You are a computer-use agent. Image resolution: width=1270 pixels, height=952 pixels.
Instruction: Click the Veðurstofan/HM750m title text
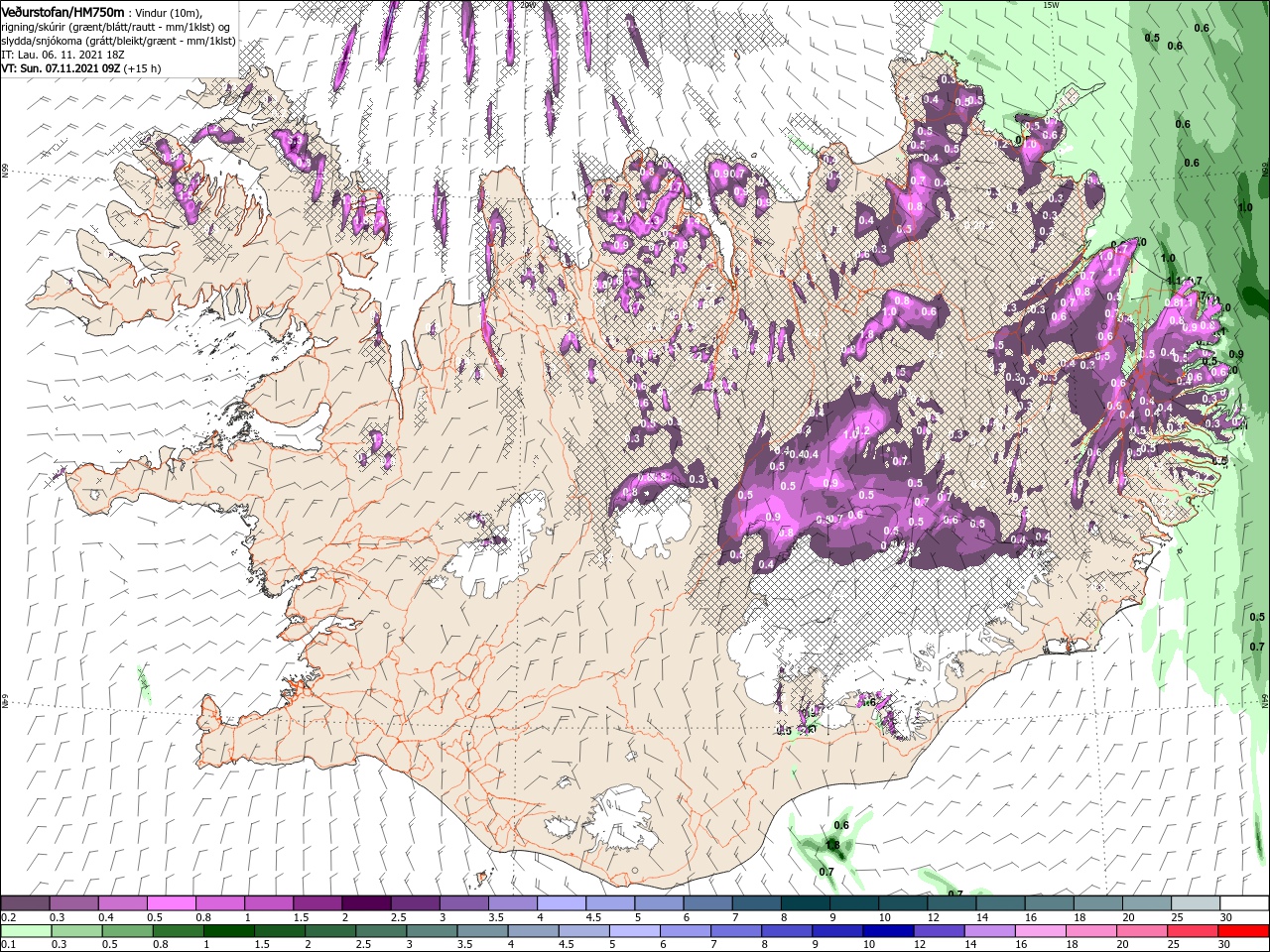(x=63, y=11)
